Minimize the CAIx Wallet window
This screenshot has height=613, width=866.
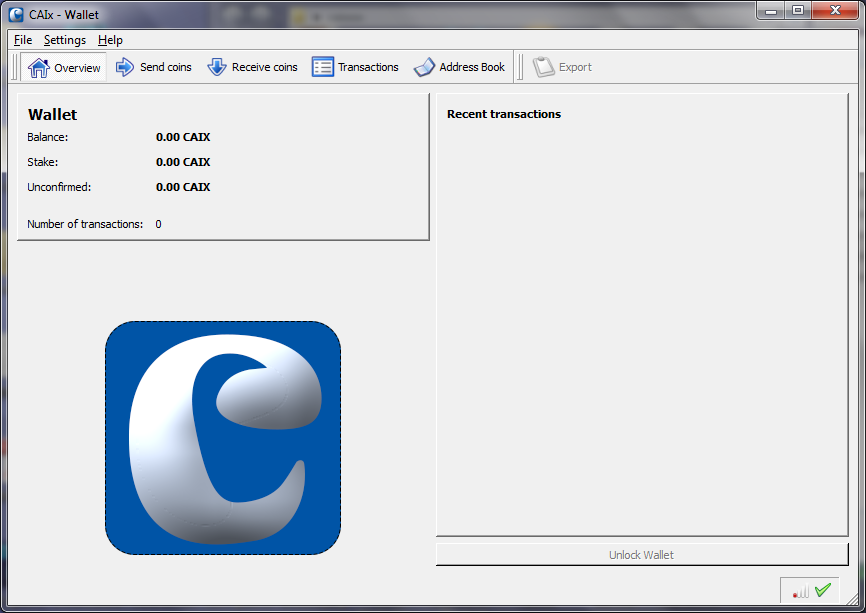click(x=771, y=10)
